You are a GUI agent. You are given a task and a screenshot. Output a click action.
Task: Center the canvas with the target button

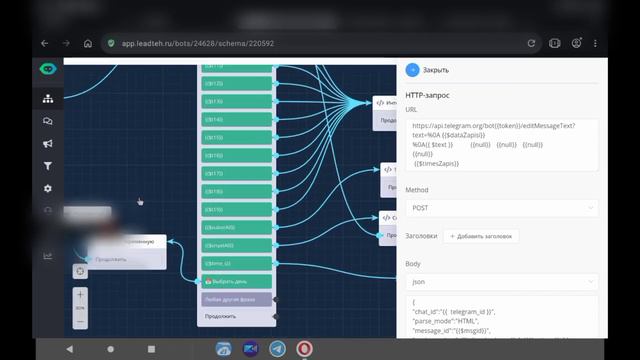80,271
